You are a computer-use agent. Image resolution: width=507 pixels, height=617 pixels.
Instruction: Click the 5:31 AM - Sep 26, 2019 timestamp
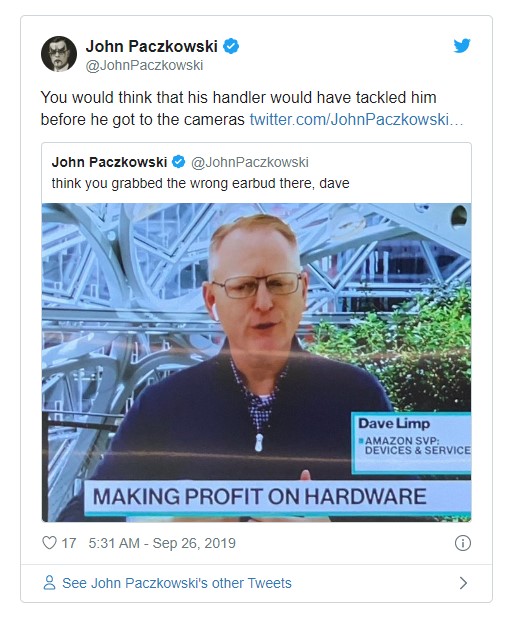[162, 543]
